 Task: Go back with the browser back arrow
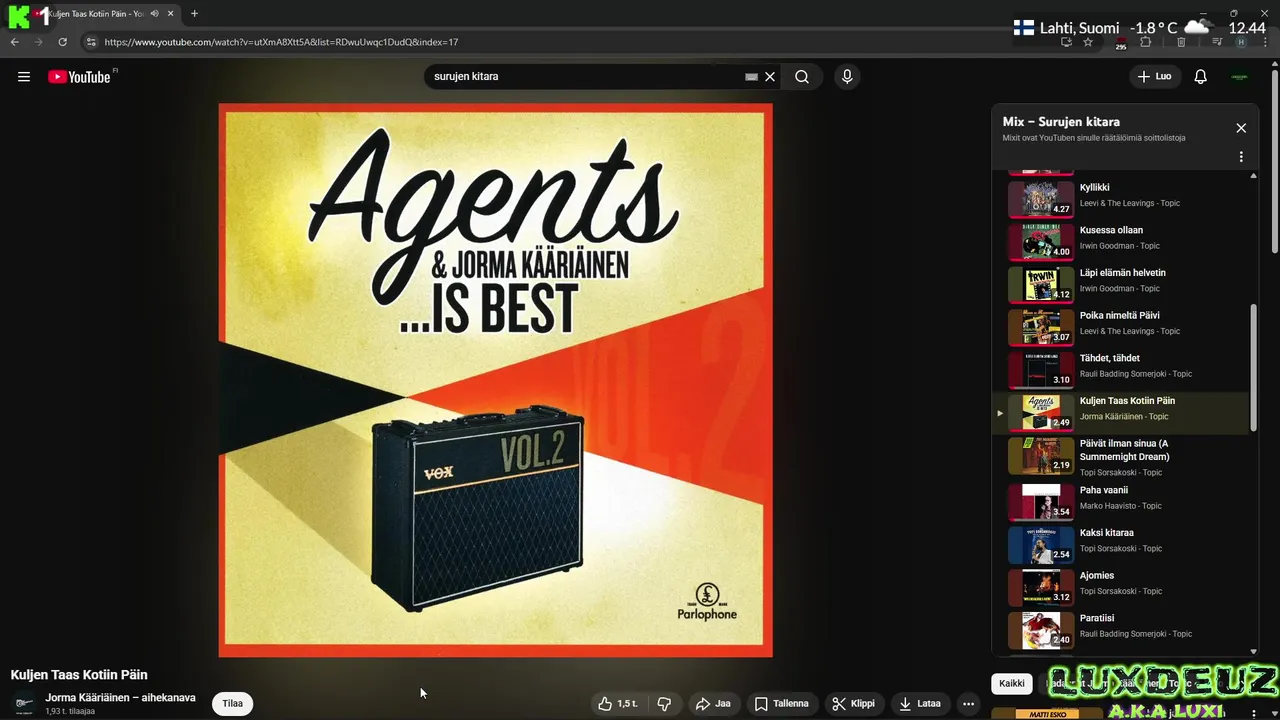[x=14, y=42]
